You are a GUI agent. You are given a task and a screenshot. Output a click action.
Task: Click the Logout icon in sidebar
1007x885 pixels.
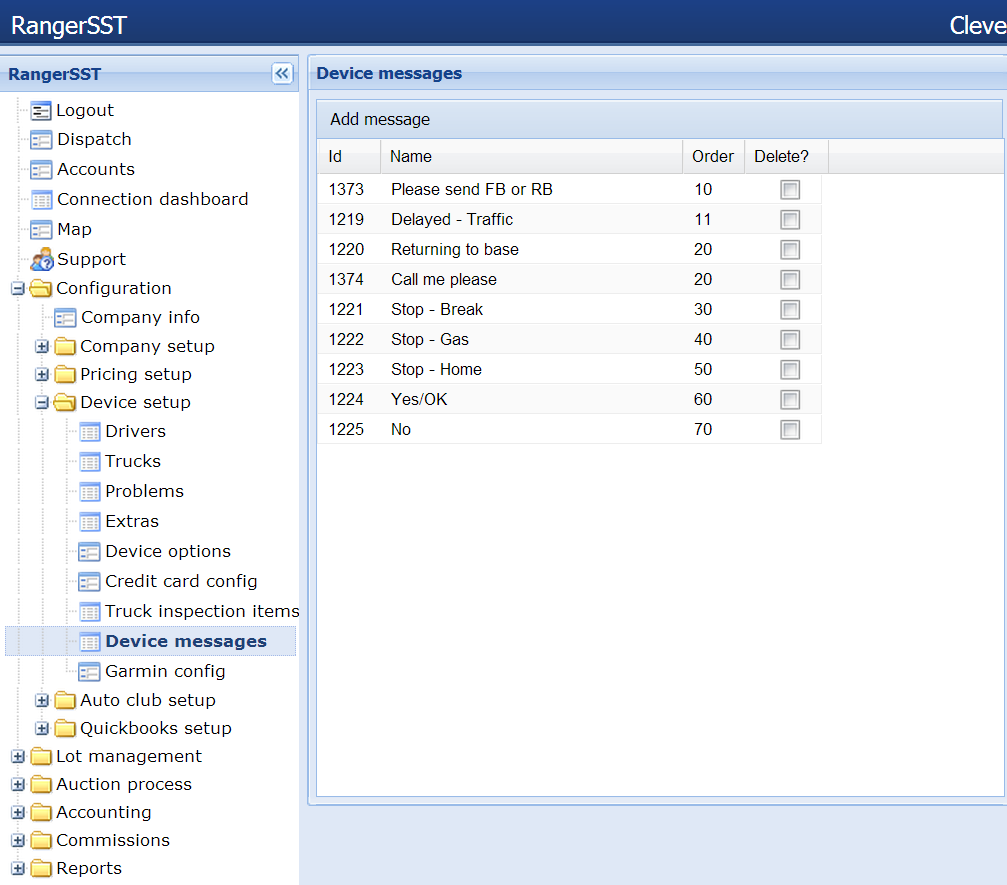[40, 111]
